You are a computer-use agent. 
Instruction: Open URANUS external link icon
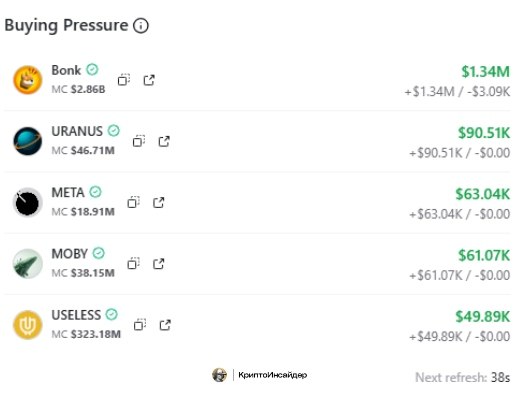(x=164, y=141)
